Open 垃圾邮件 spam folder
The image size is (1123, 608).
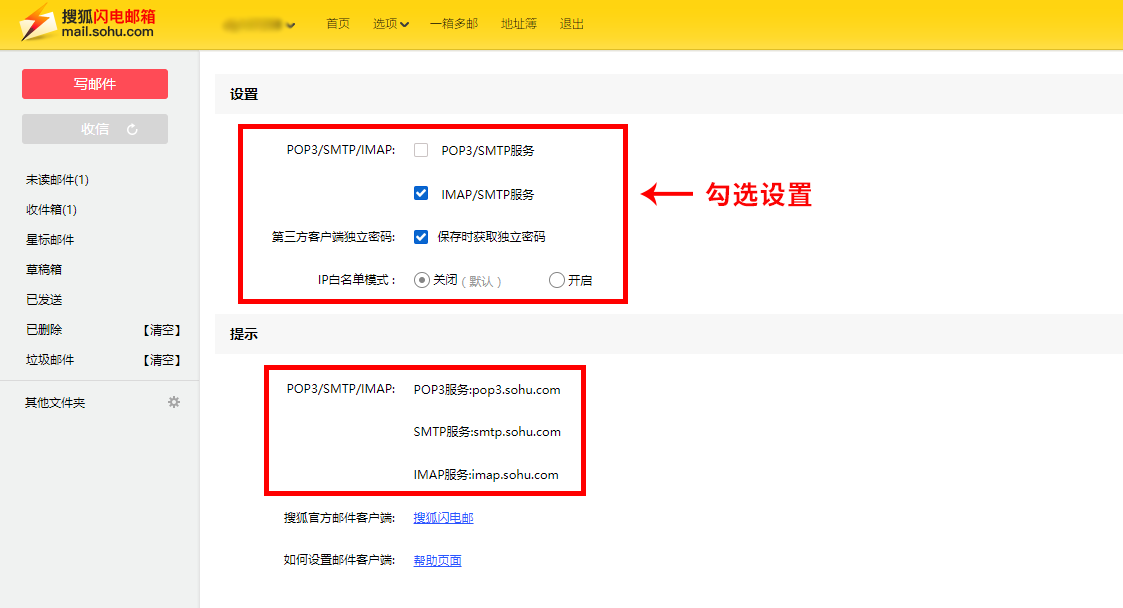point(50,360)
